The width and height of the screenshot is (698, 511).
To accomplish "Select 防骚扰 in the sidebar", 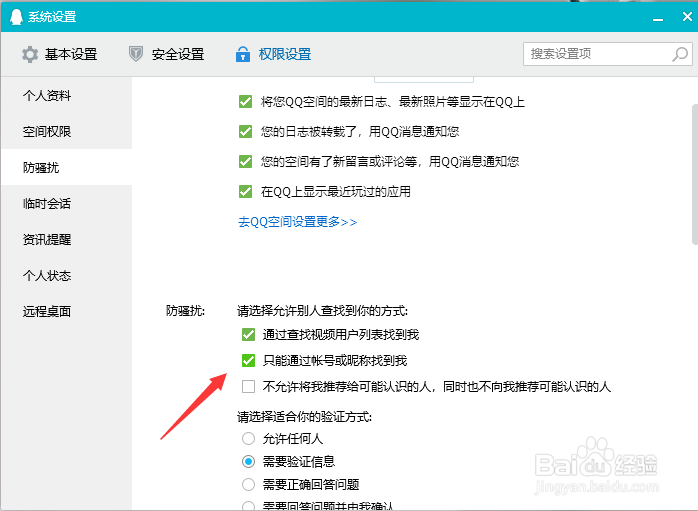I will pyautogui.click(x=66, y=167).
